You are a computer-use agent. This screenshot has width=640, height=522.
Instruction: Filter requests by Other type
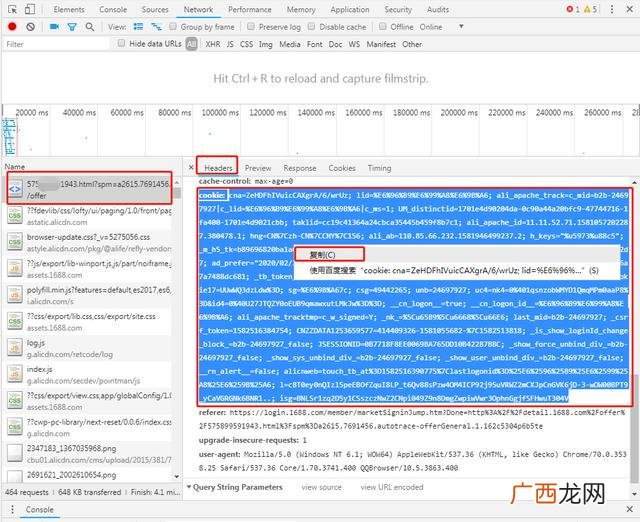412,44
